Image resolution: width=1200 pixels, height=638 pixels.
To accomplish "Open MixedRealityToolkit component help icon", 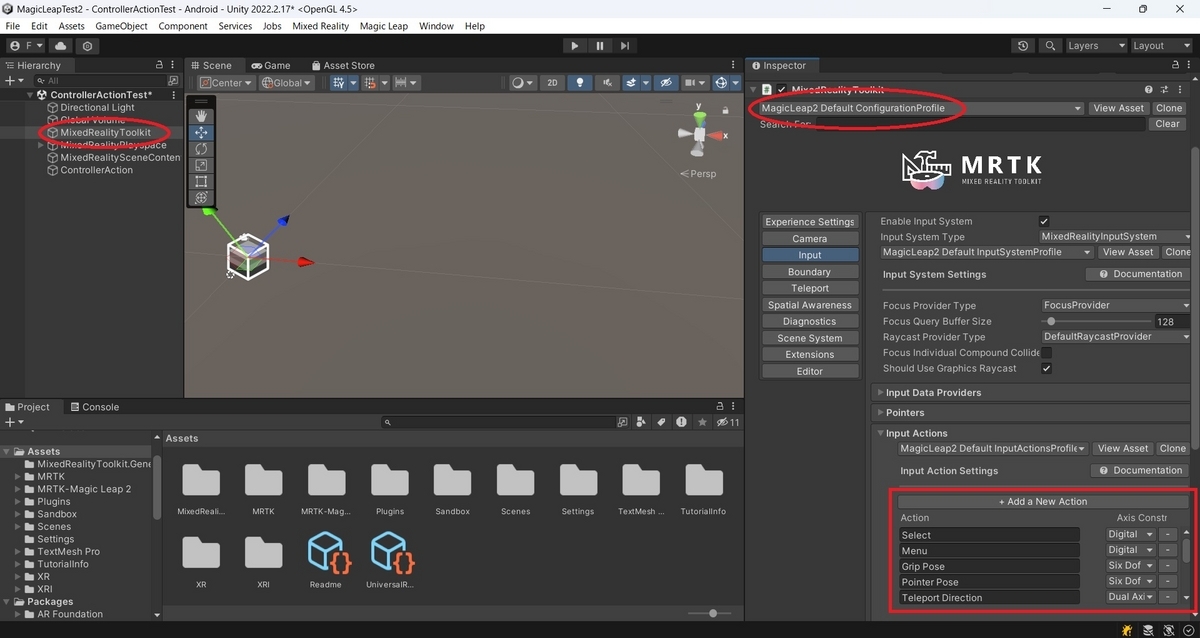I will click(1149, 90).
